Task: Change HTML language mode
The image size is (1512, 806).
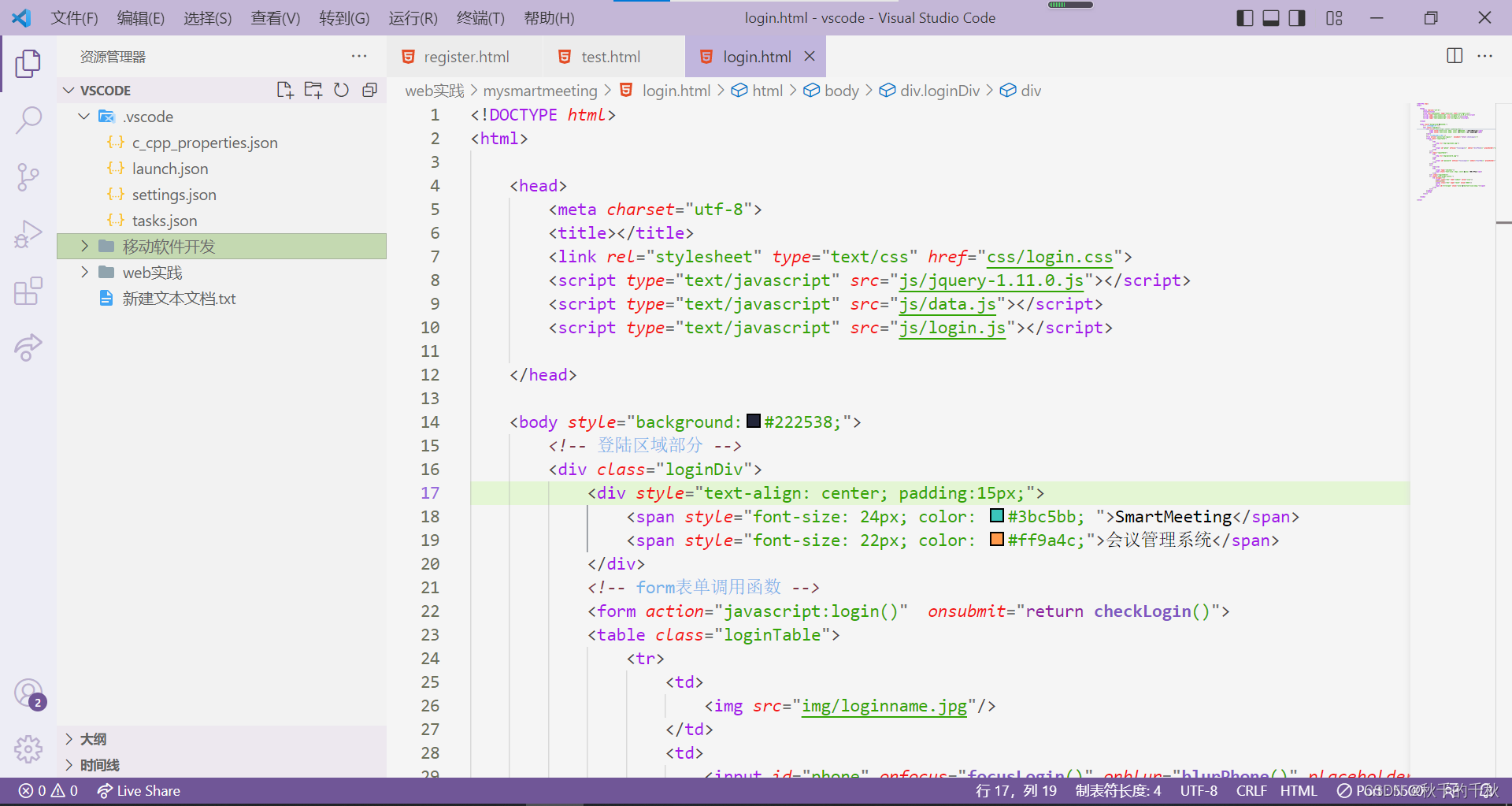Action: (x=1299, y=791)
